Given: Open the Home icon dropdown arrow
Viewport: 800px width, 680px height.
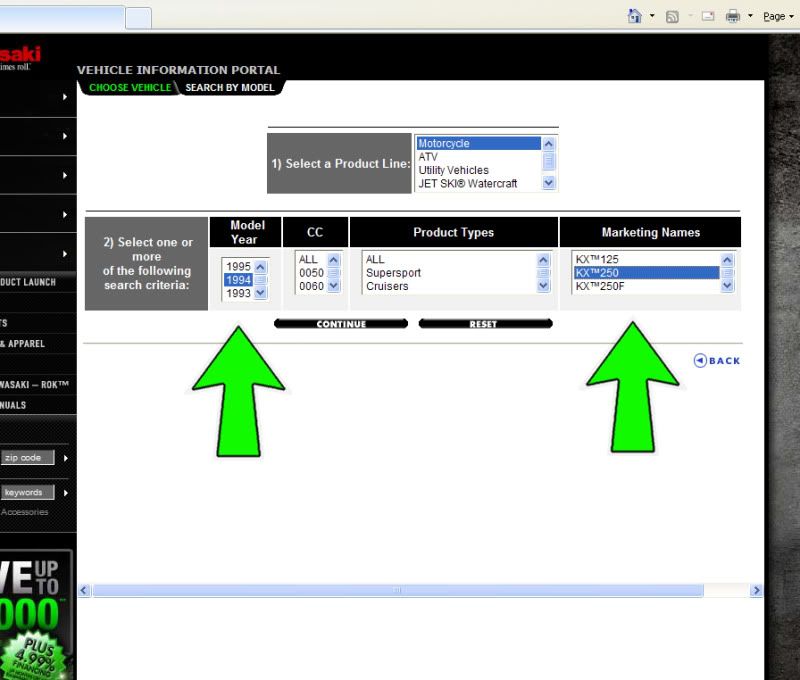Looking at the screenshot, I should 652,16.
